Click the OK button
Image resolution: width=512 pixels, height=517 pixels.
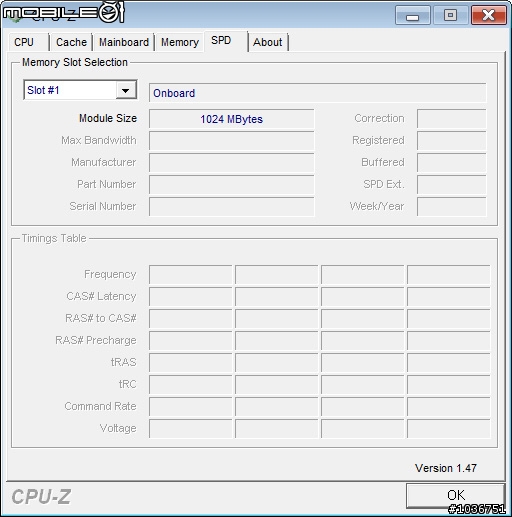pyautogui.click(x=456, y=495)
